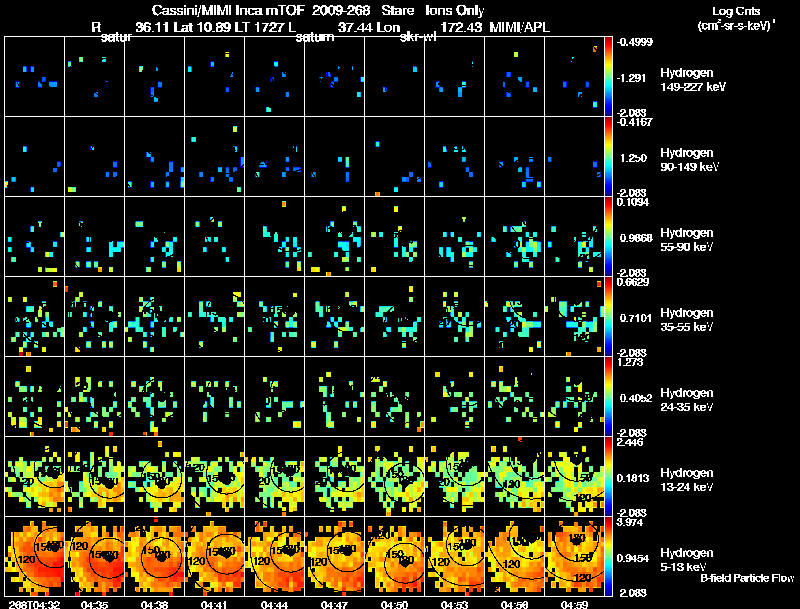This screenshot has width=800, height=609.
Task: Click the Hydrogen 5-13 keV row label
Action: click(x=687, y=560)
